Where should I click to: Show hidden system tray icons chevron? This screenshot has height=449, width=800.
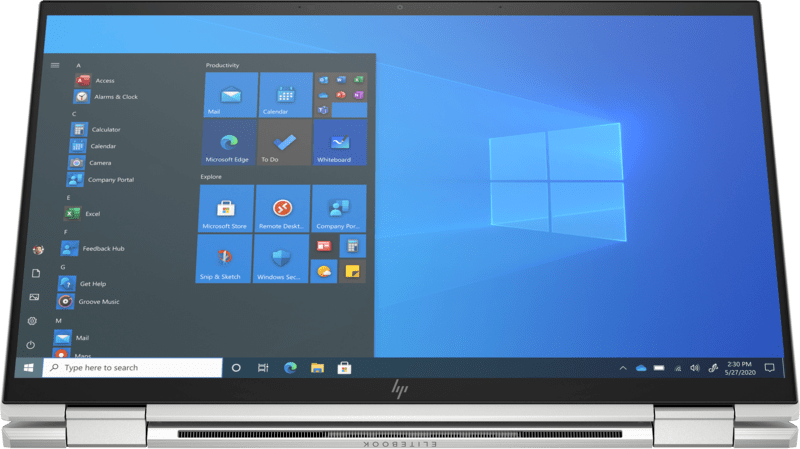pos(623,368)
